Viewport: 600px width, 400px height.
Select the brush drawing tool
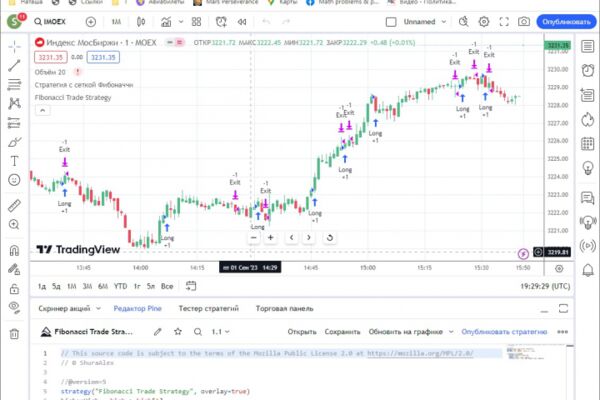15,142
